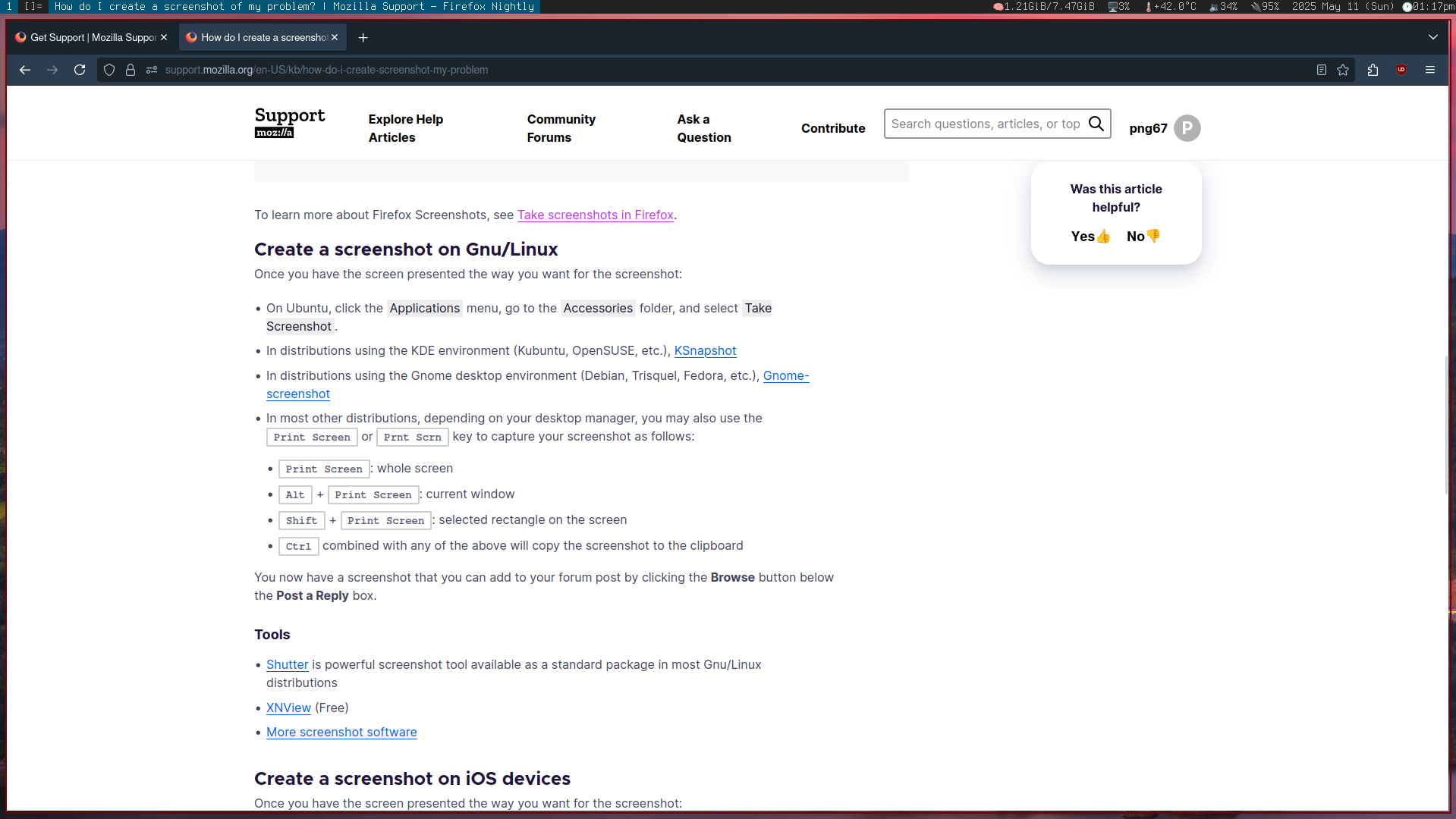
Task: Click the png67 username text
Action: [1148, 128]
